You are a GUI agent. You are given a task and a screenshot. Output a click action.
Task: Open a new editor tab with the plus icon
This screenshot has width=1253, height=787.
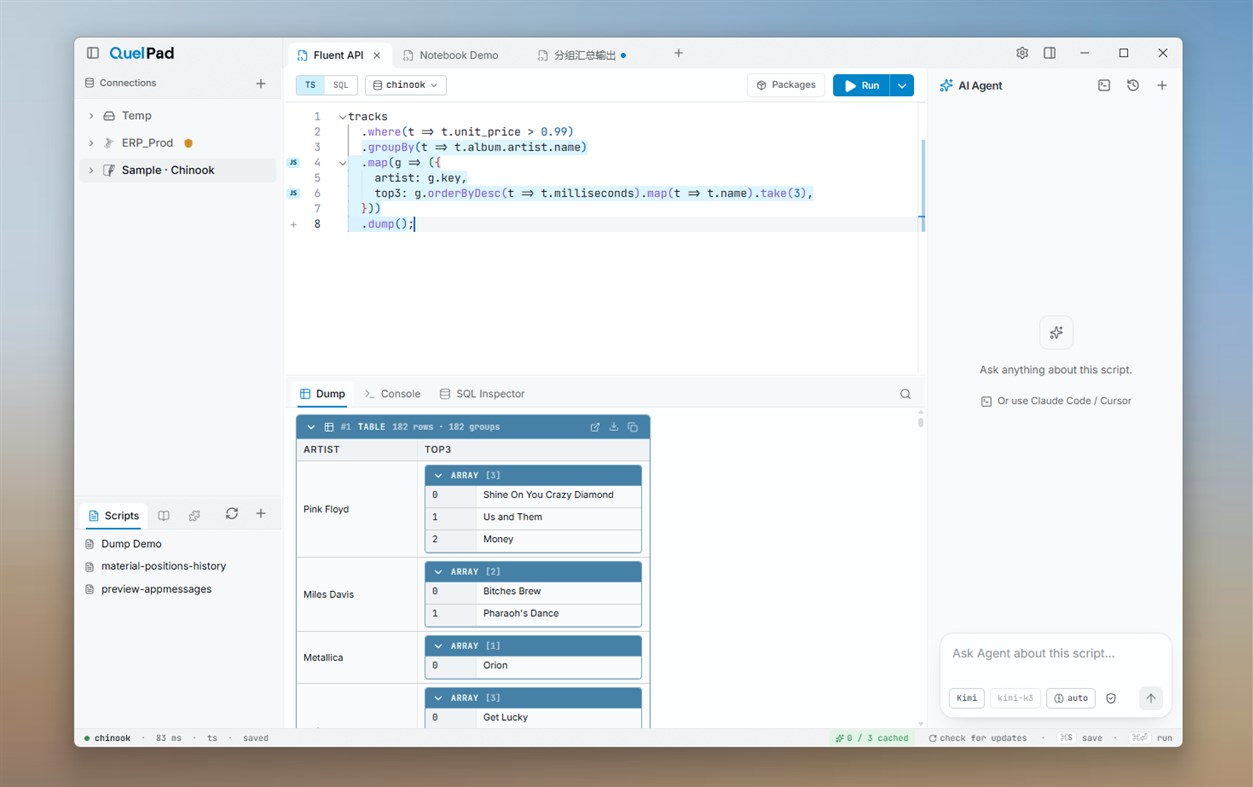(679, 53)
